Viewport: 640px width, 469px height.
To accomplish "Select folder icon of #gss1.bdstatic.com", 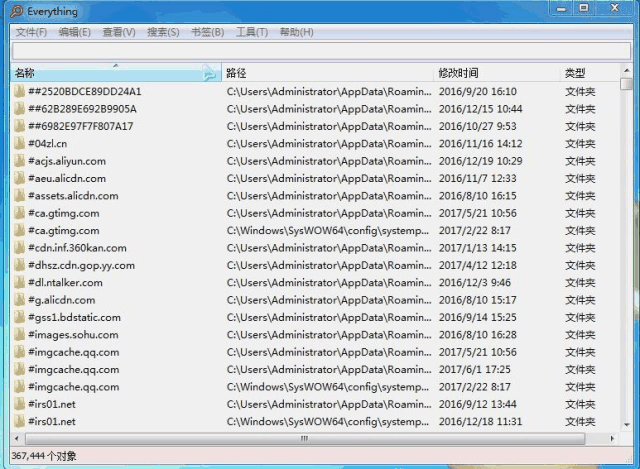I will click(x=19, y=317).
